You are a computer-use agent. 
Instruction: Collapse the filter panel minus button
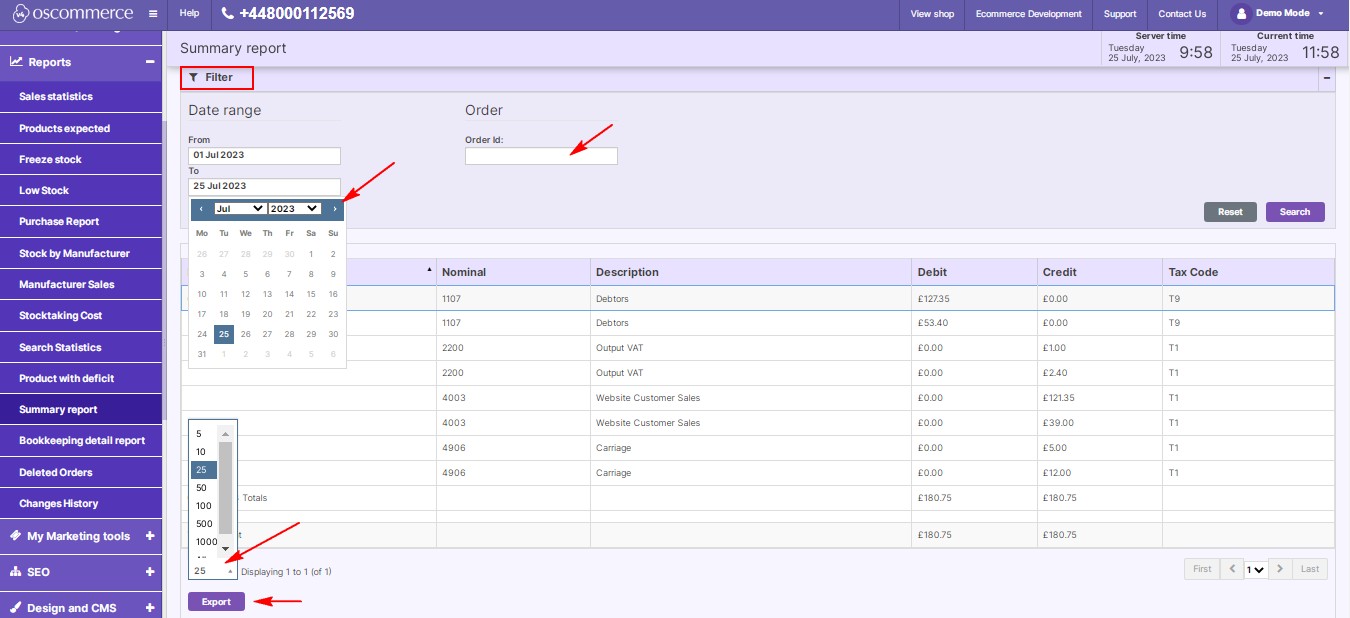pos(1327,78)
